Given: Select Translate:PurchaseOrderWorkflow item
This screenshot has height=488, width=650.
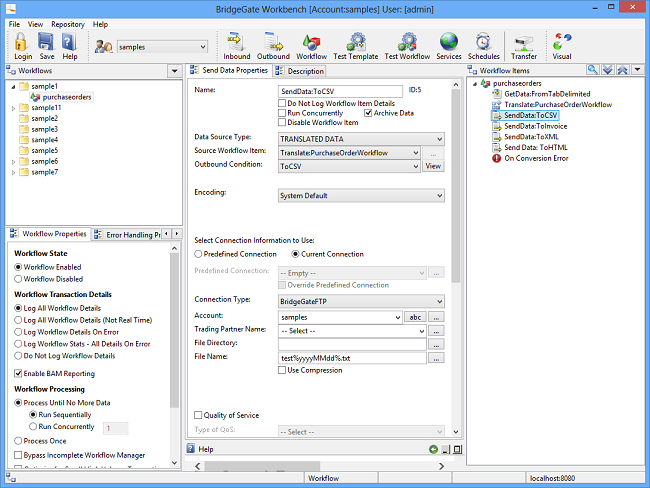Looking at the screenshot, I should point(558,104).
